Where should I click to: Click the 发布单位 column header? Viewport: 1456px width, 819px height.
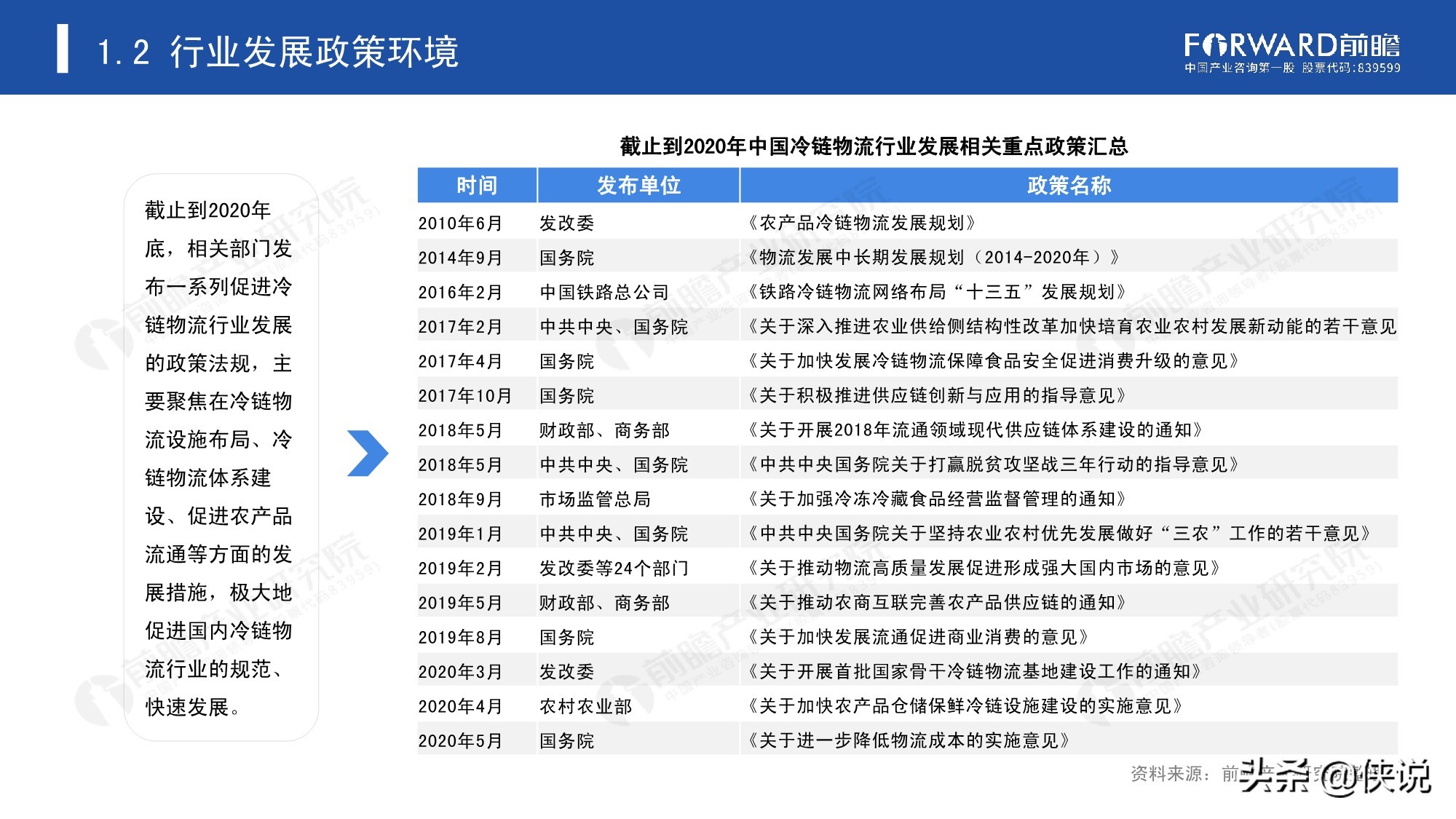[x=638, y=185]
